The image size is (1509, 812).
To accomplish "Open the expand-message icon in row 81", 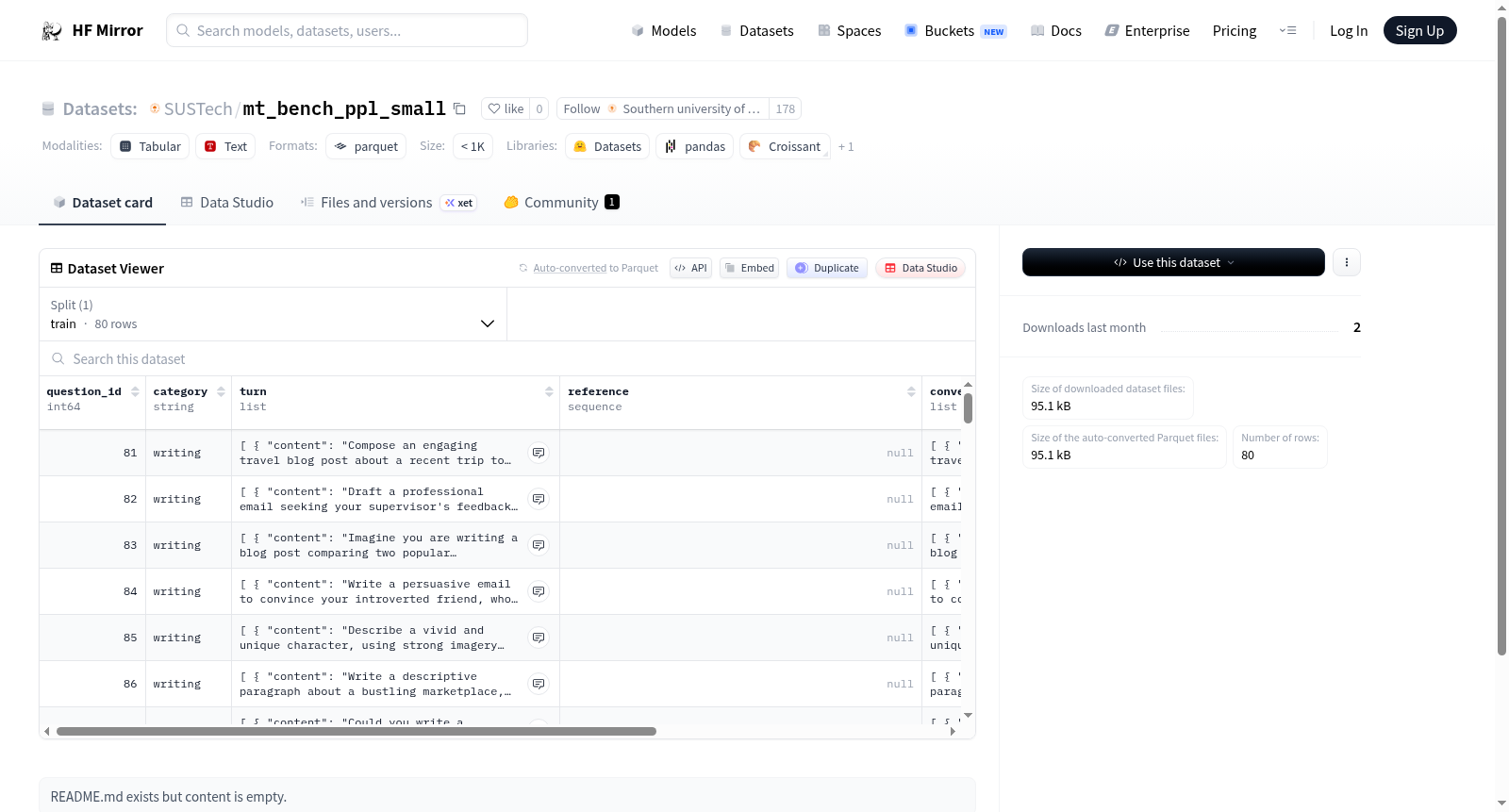I will tap(539, 453).
